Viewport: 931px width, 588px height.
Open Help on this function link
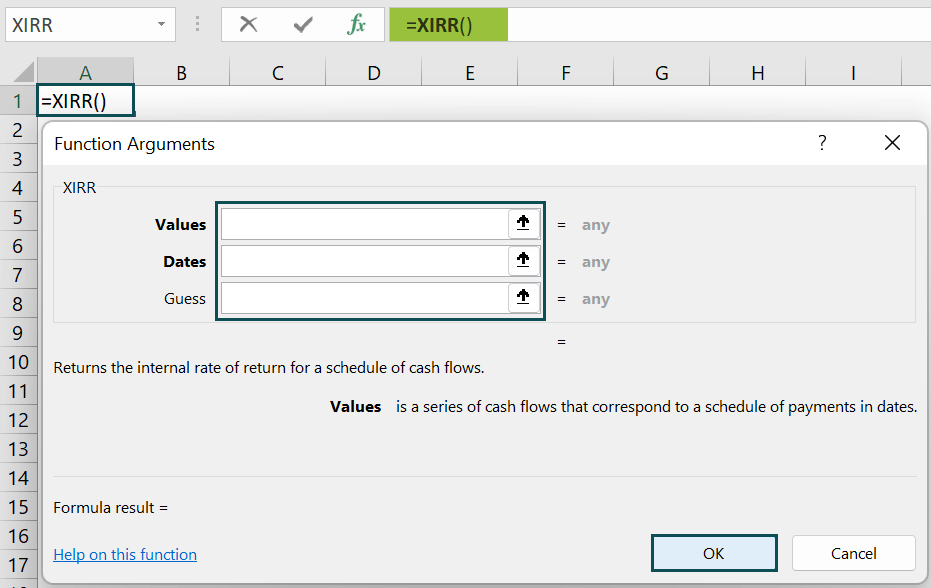[124, 554]
